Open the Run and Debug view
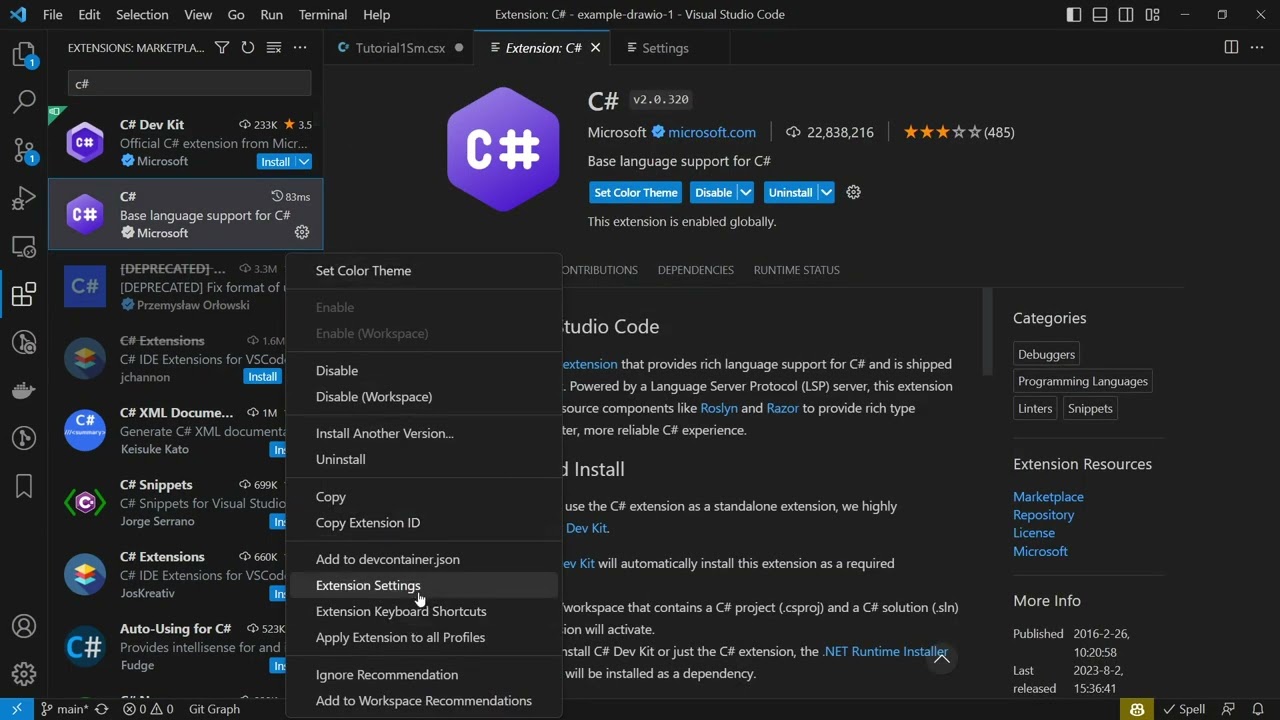The image size is (1280, 720). click(x=24, y=198)
